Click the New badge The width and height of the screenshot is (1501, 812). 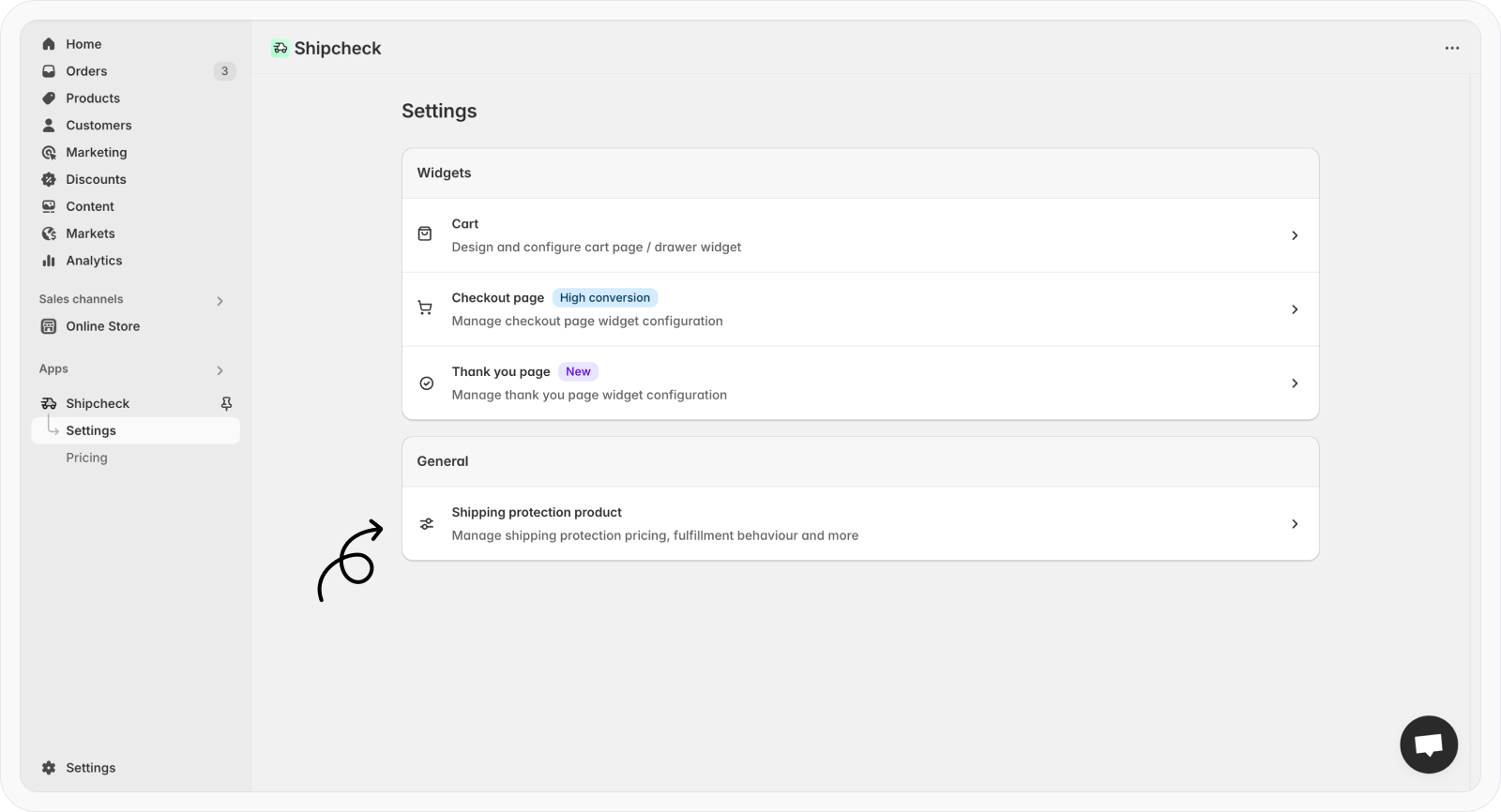point(578,372)
